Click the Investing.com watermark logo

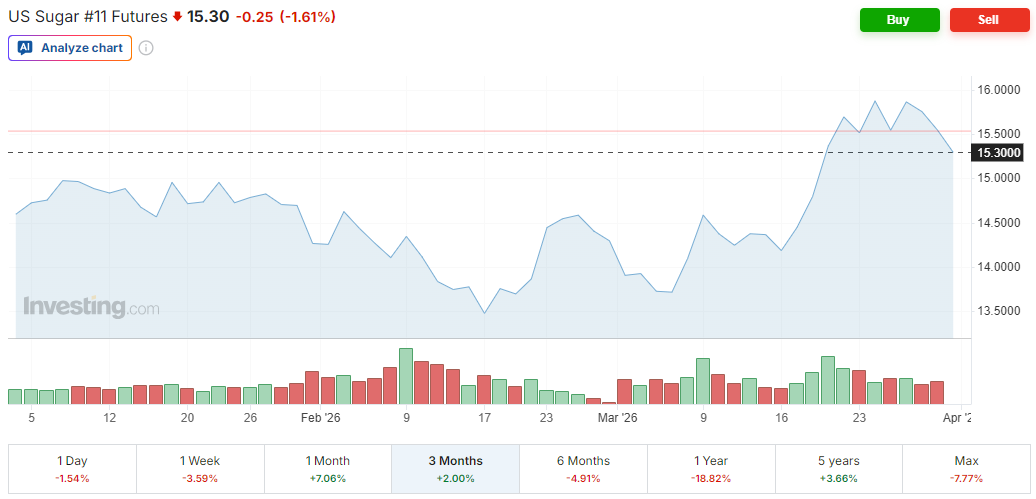tap(91, 307)
